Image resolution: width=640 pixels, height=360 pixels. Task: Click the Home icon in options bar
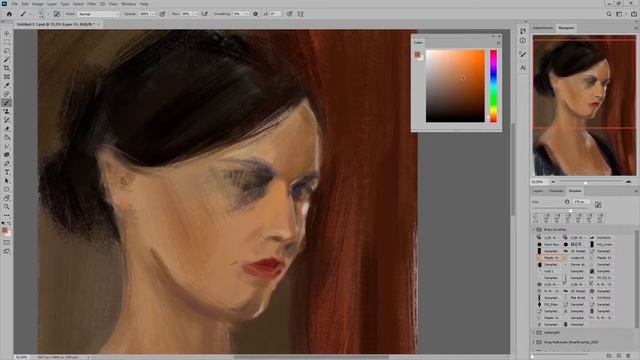coord(9,14)
